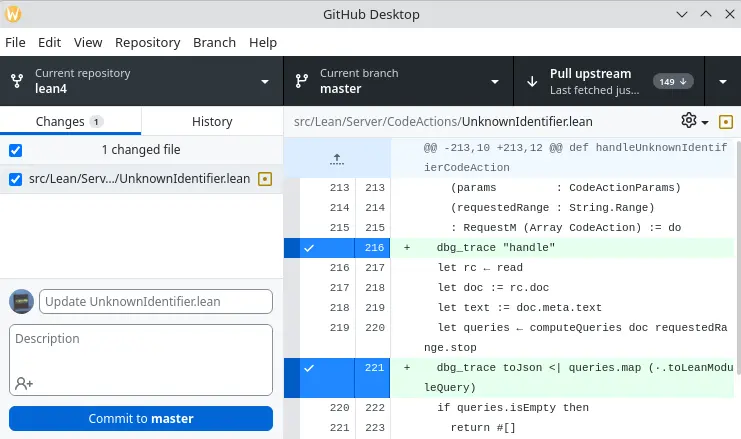The image size is (741, 439).
Task: Uncheck the UnknownIdentifier.lean file checkbox
Action: pyautogui.click(x=15, y=179)
